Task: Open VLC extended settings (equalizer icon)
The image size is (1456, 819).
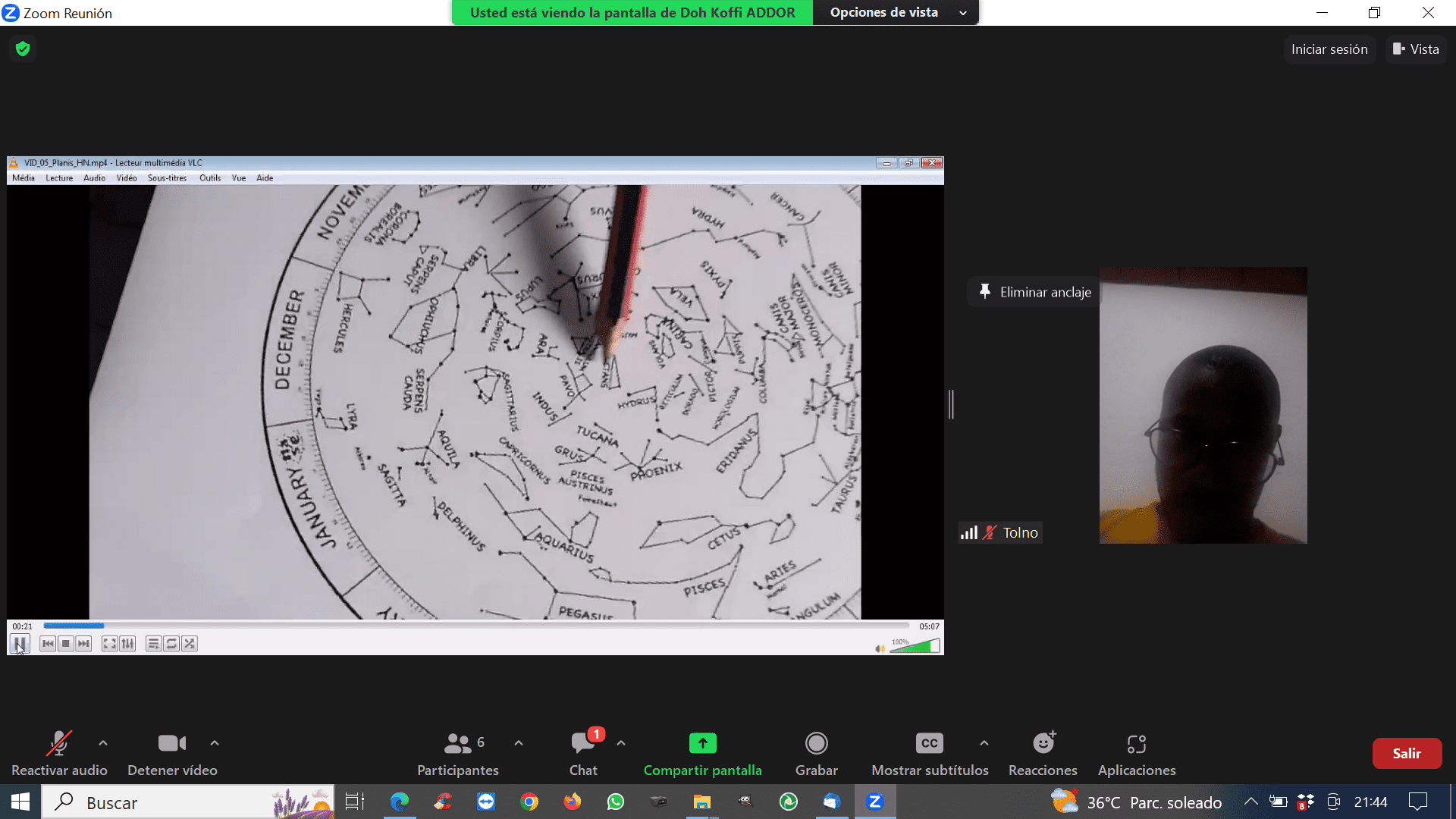Action: [x=128, y=644]
